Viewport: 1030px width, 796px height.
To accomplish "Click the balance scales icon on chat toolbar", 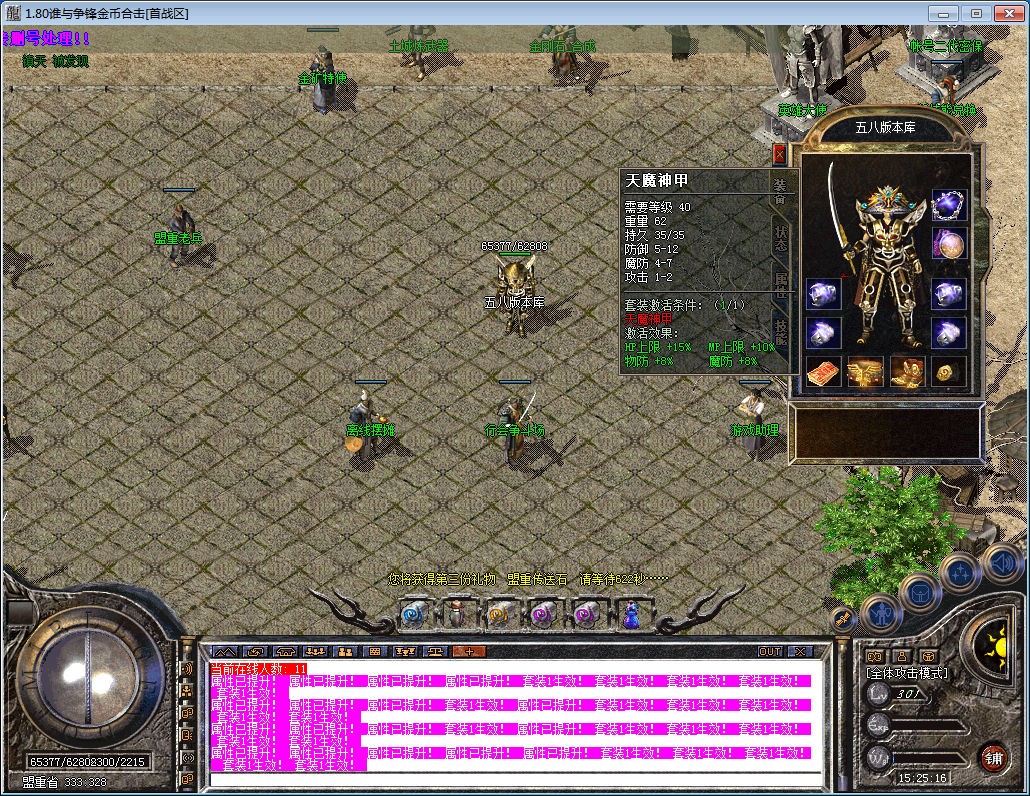I will coord(436,652).
